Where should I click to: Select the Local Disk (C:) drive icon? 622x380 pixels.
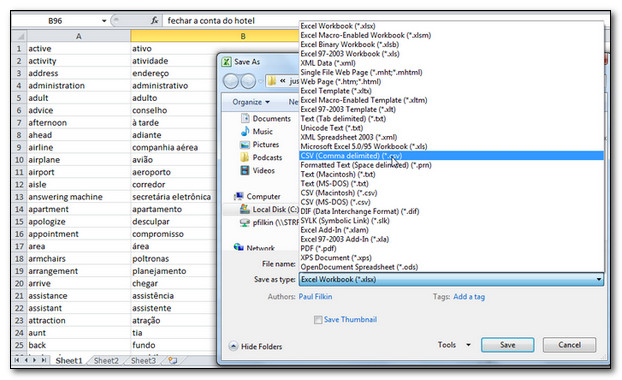pyautogui.click(x=245, y=209)
